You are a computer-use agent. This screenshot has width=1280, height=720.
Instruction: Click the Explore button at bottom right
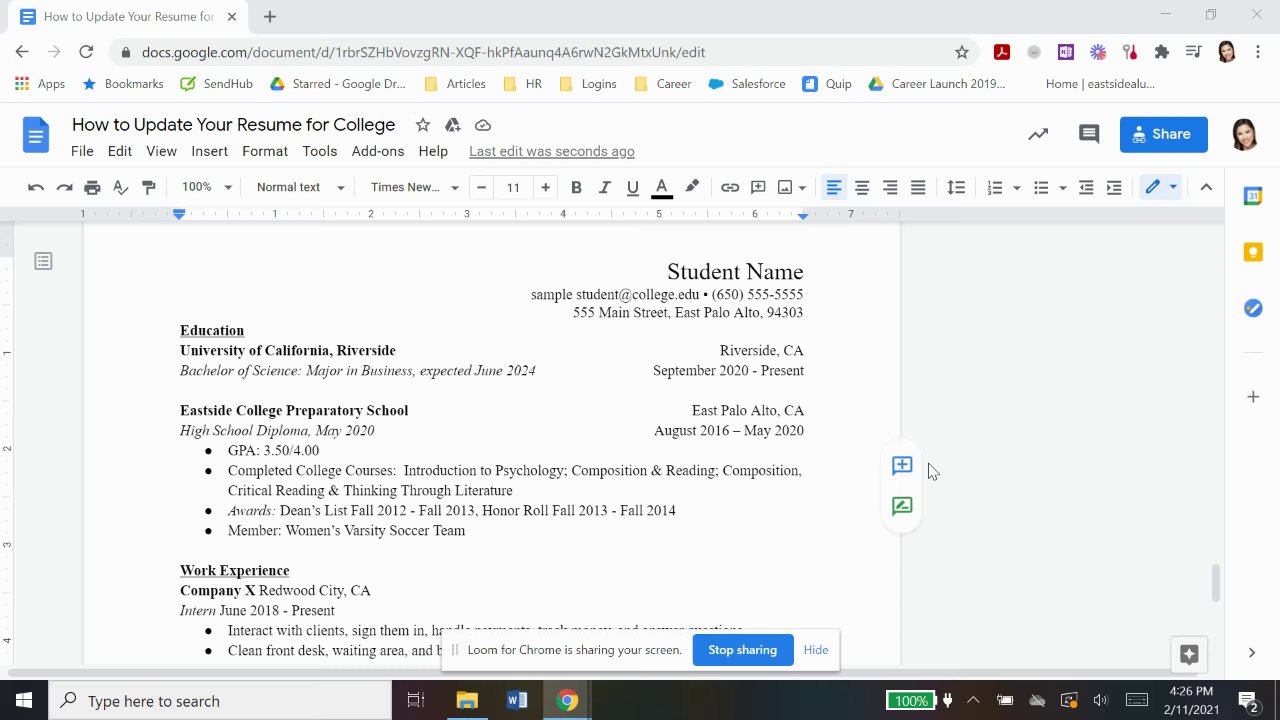(1189, 654)
